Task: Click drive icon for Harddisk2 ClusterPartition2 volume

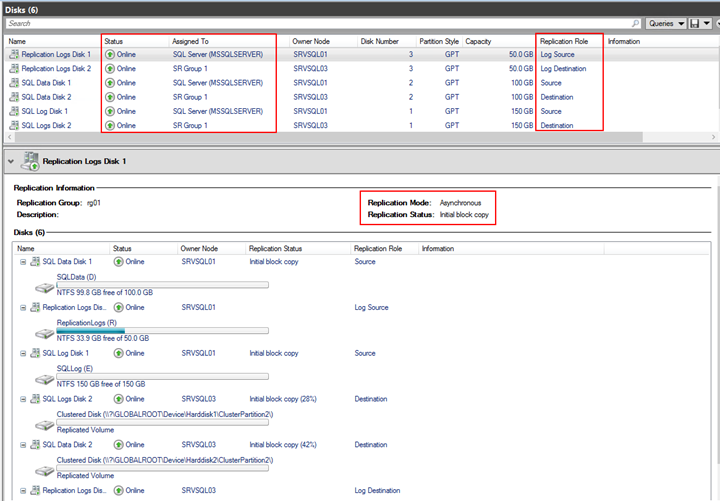Action: click(x=45, y=472)
